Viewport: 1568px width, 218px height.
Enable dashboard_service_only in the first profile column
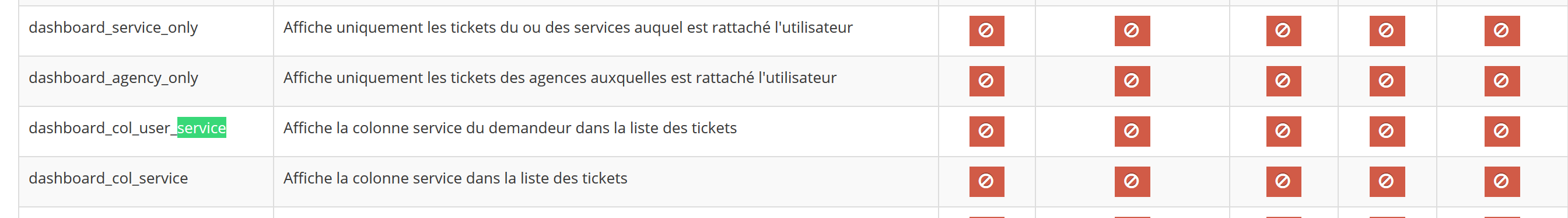[x=986, y=30]
